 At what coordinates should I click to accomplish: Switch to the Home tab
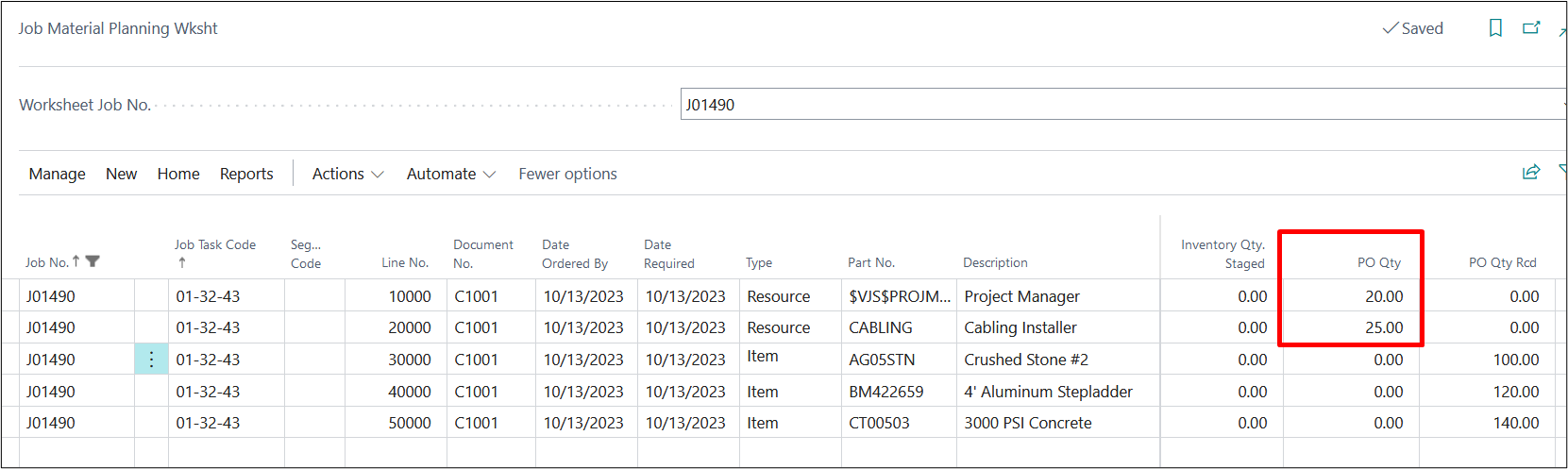[178, 174]
